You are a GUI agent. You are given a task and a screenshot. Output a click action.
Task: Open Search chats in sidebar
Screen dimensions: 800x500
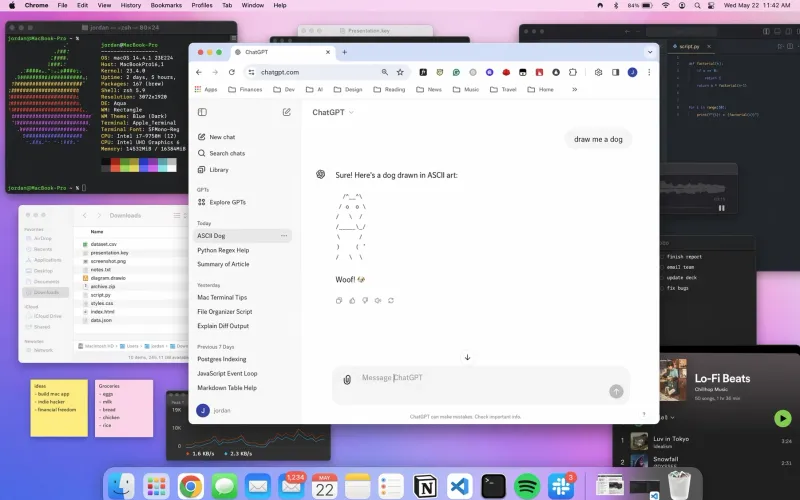click(x=226, y=153)
